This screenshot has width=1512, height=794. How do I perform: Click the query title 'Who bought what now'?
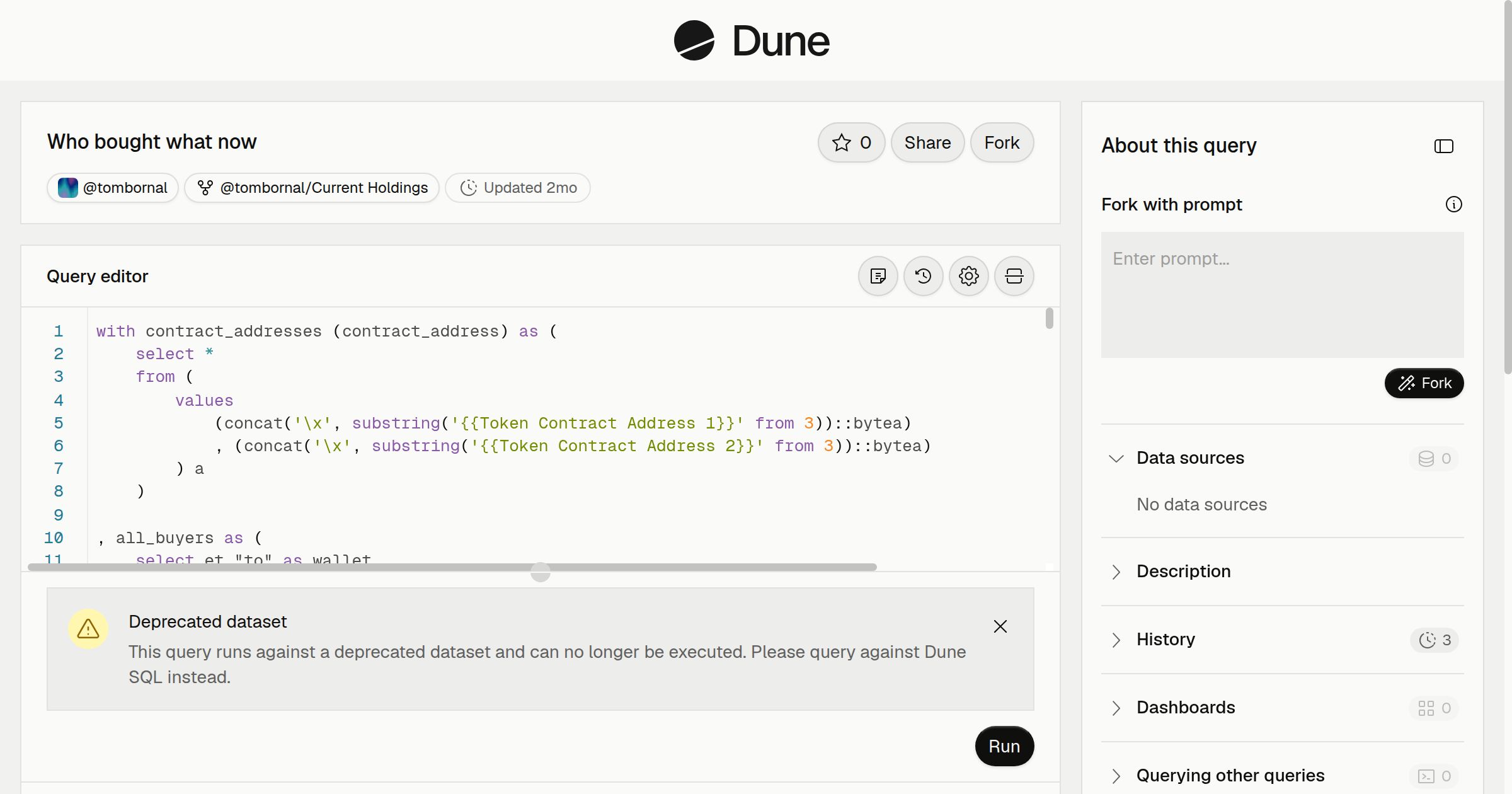[x=152, y=142]
